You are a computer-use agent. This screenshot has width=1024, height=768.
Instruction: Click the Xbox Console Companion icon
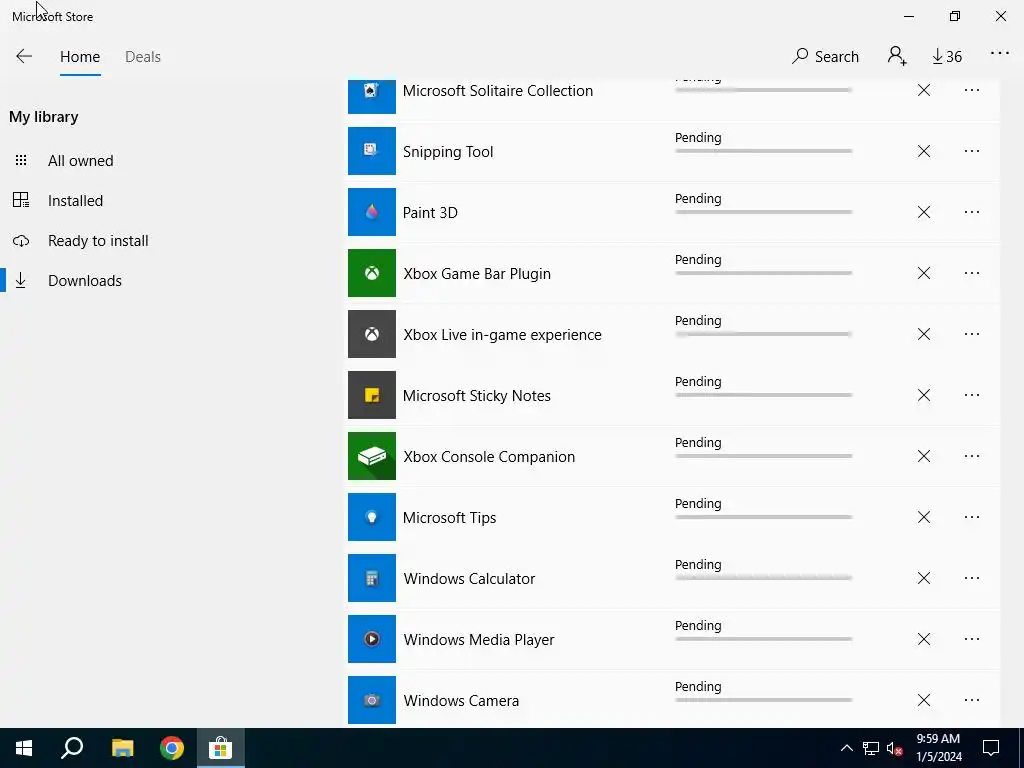tap(372, 456)
